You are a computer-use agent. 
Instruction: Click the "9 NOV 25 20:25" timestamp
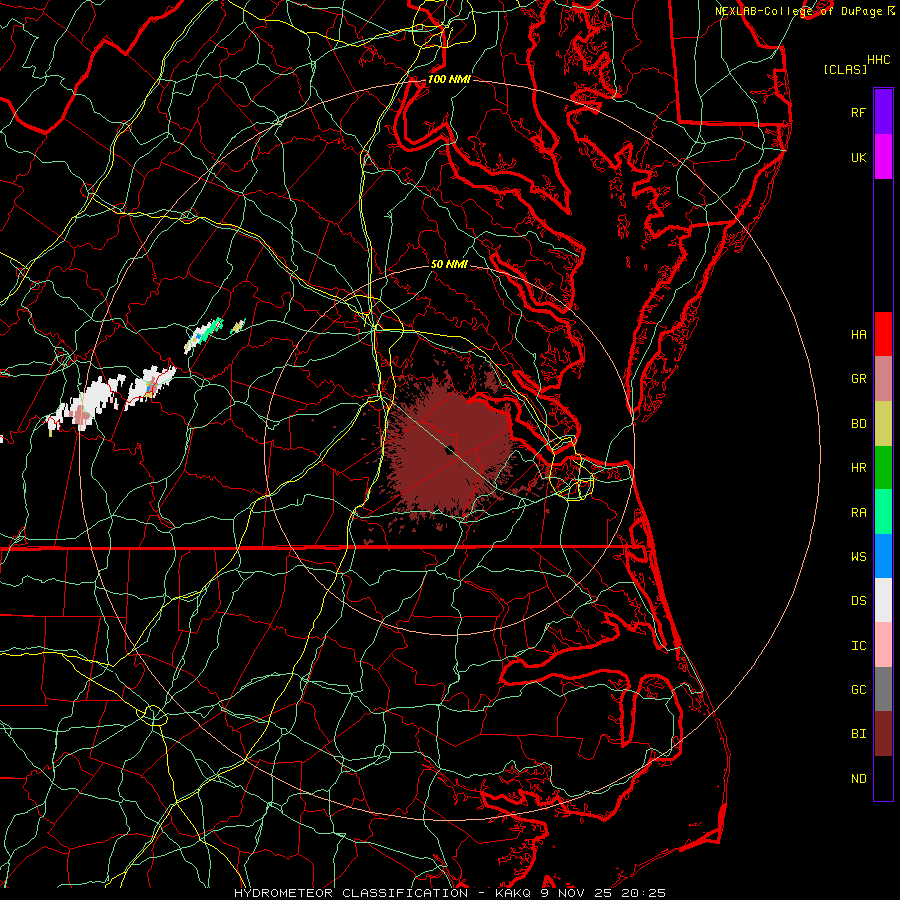pyautogui.click(x=603, y=893)
